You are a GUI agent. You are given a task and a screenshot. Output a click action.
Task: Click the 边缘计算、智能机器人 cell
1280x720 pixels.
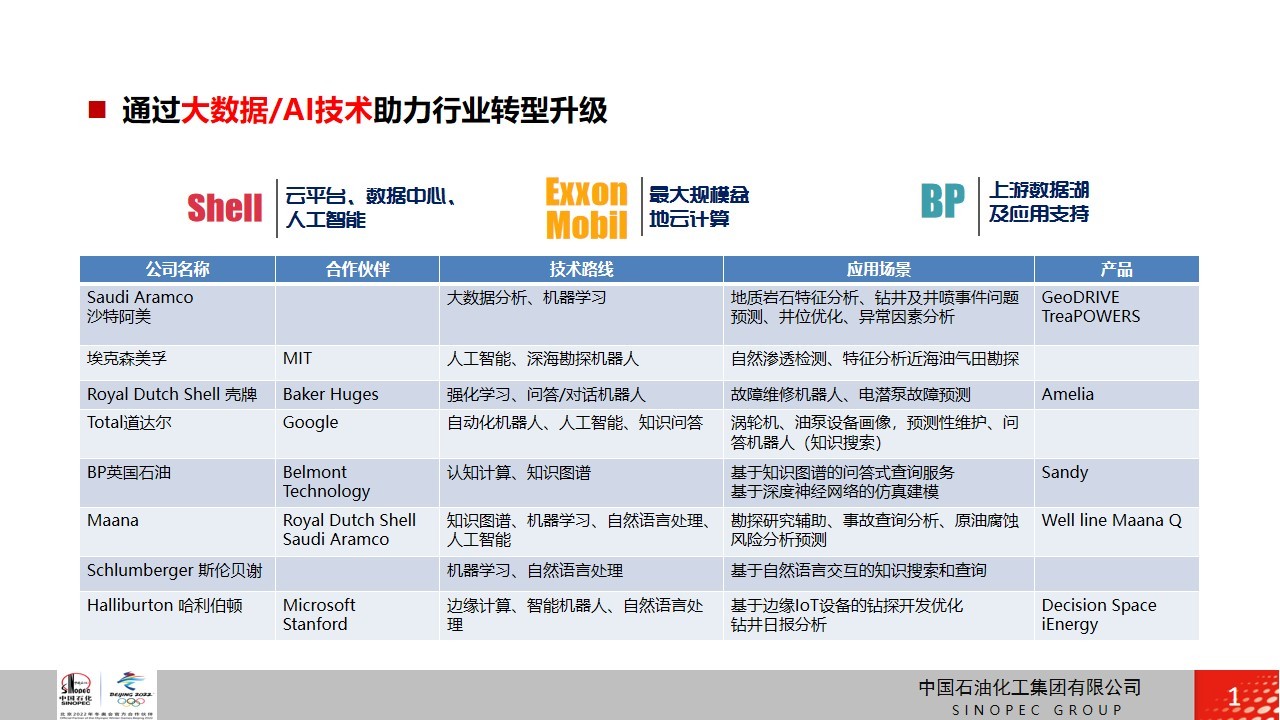(x=581, y=616)
